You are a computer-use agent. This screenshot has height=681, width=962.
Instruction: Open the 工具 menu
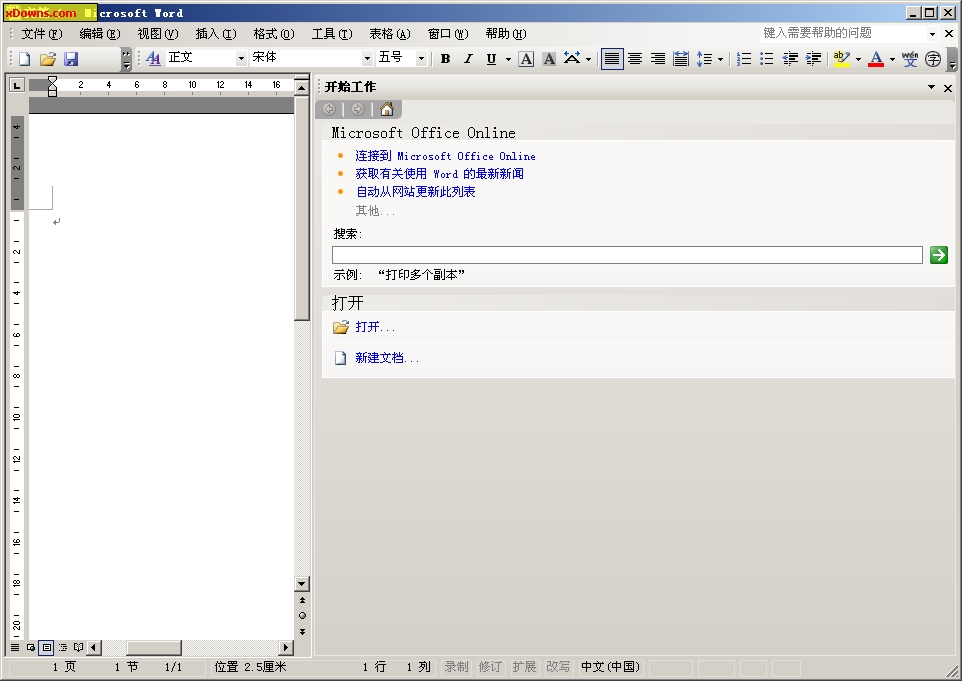[x=331, y=34]
